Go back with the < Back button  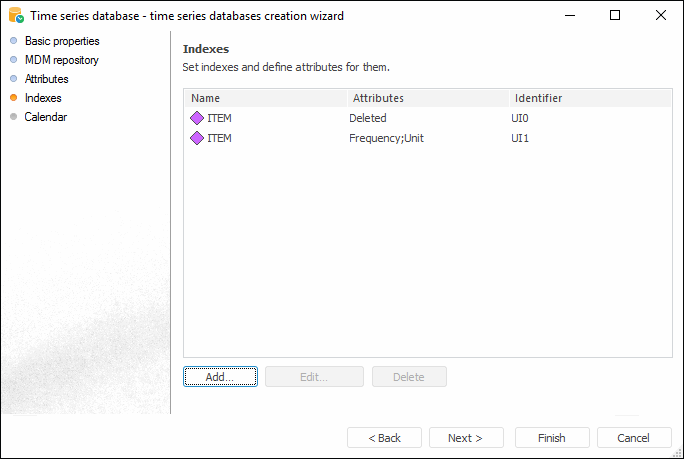pos(384,438)
